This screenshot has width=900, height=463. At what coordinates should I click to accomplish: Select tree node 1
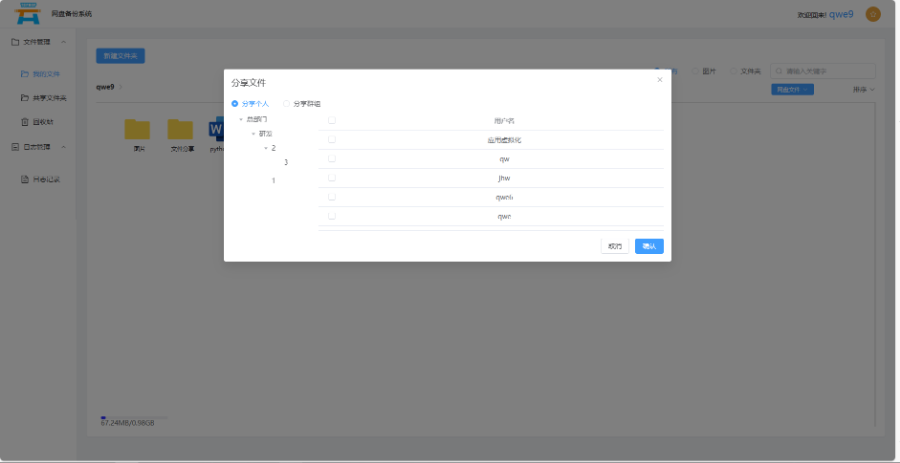tap(273, 180)
